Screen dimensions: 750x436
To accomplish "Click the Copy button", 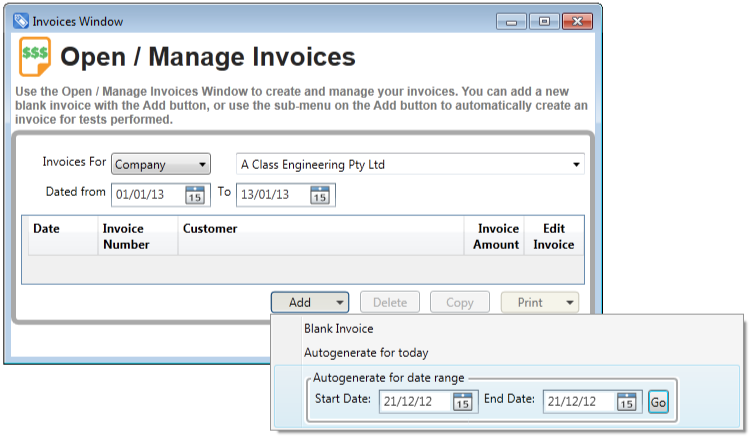I will pos(459,302).
